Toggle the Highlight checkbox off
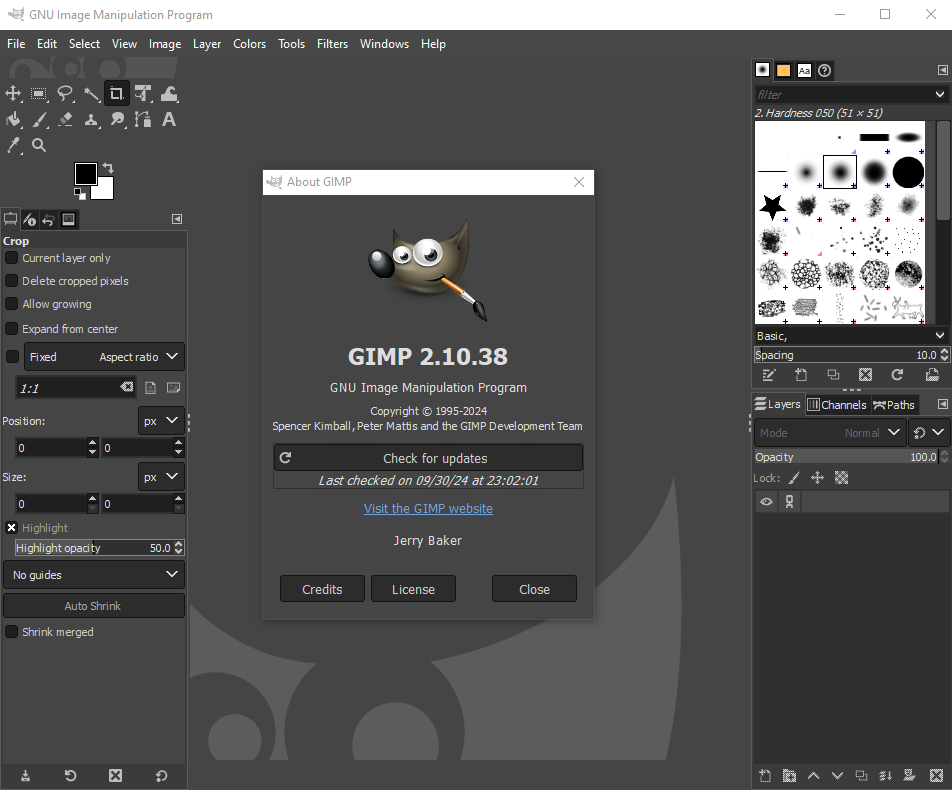Viewport: 952px width, 790px height. tap(12, 528)
